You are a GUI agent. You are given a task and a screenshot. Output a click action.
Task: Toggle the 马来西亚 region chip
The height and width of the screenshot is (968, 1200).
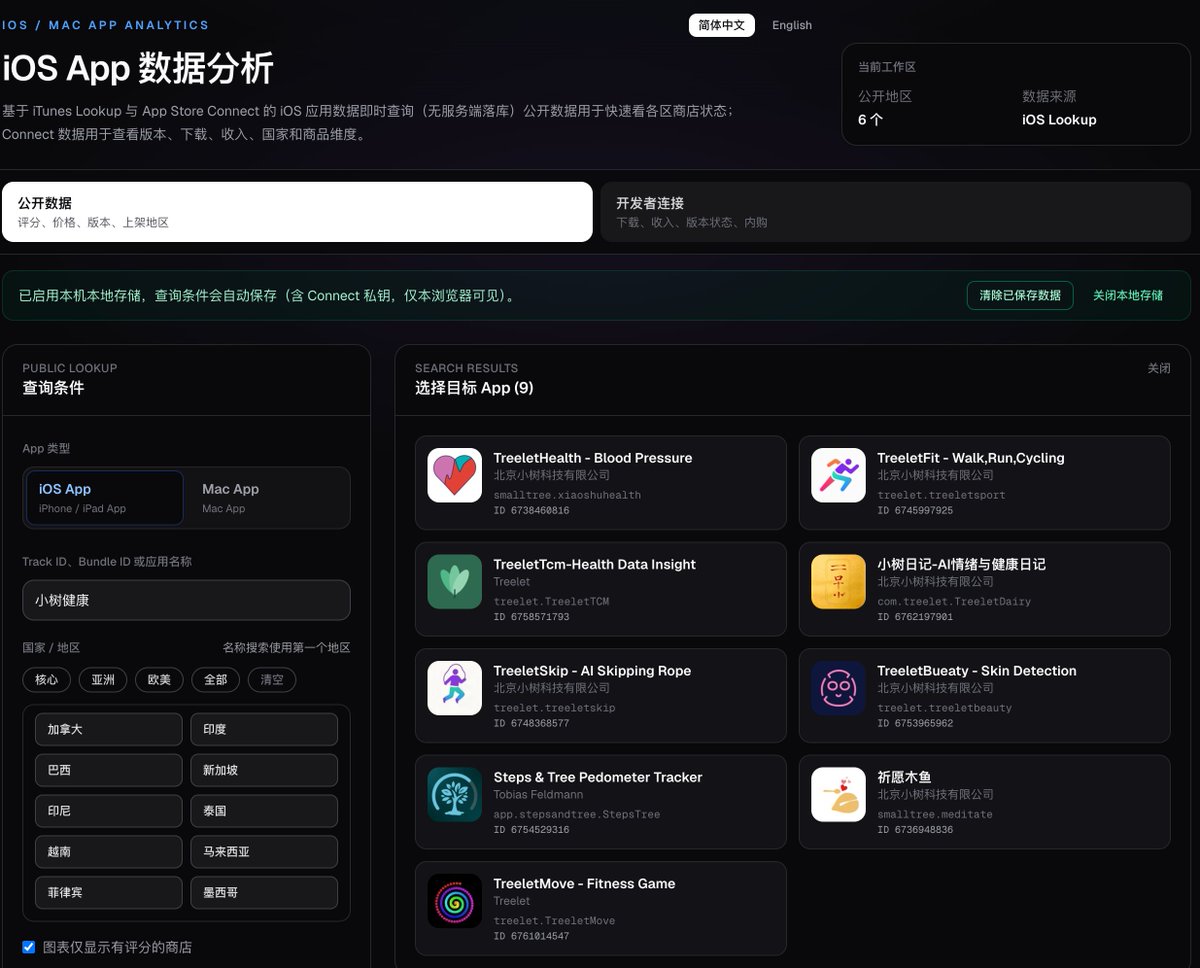point(264,852)
